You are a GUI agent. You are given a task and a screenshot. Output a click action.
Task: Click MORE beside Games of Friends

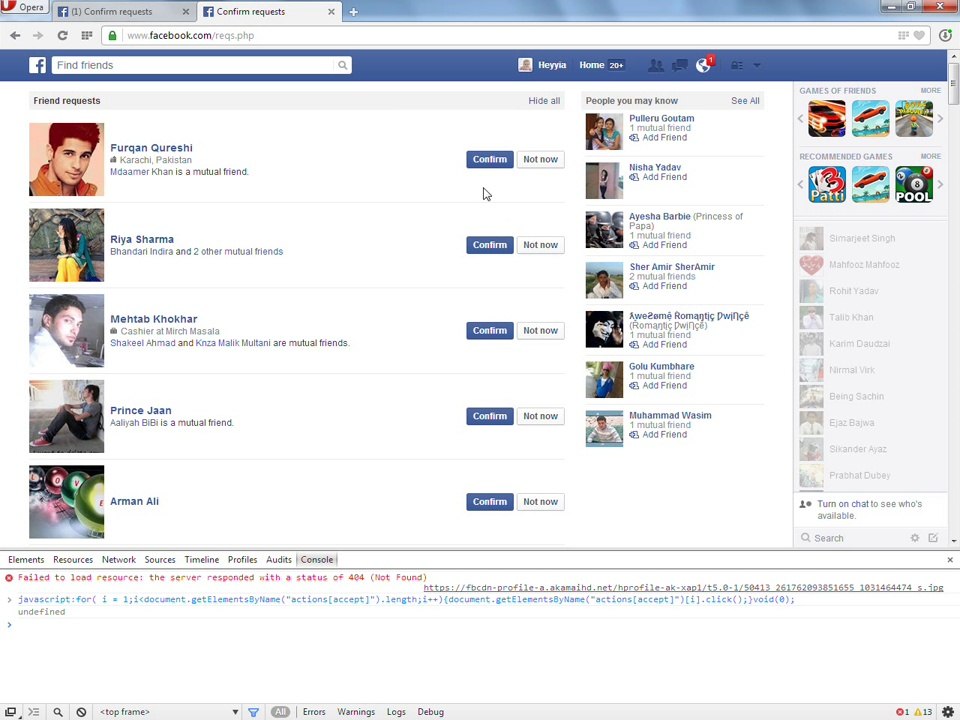point(931,91)
